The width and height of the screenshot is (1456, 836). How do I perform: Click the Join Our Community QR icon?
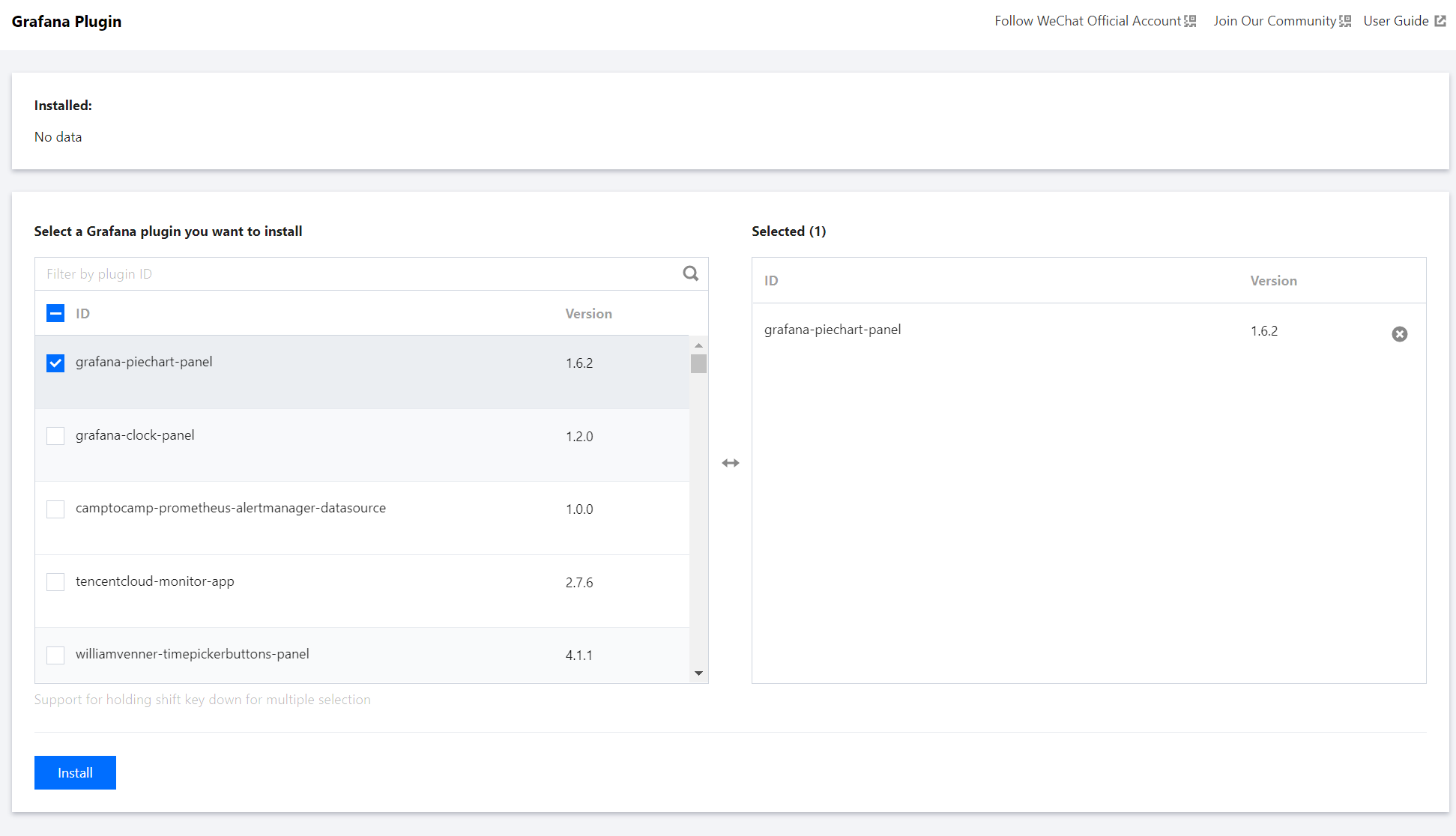click(1345, 21)
